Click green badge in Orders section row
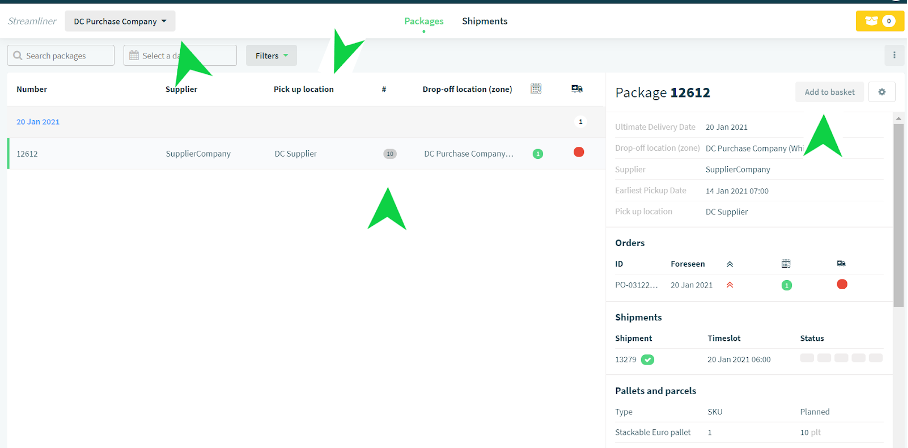Screen dimensions: 908x448 pos(786,285)
